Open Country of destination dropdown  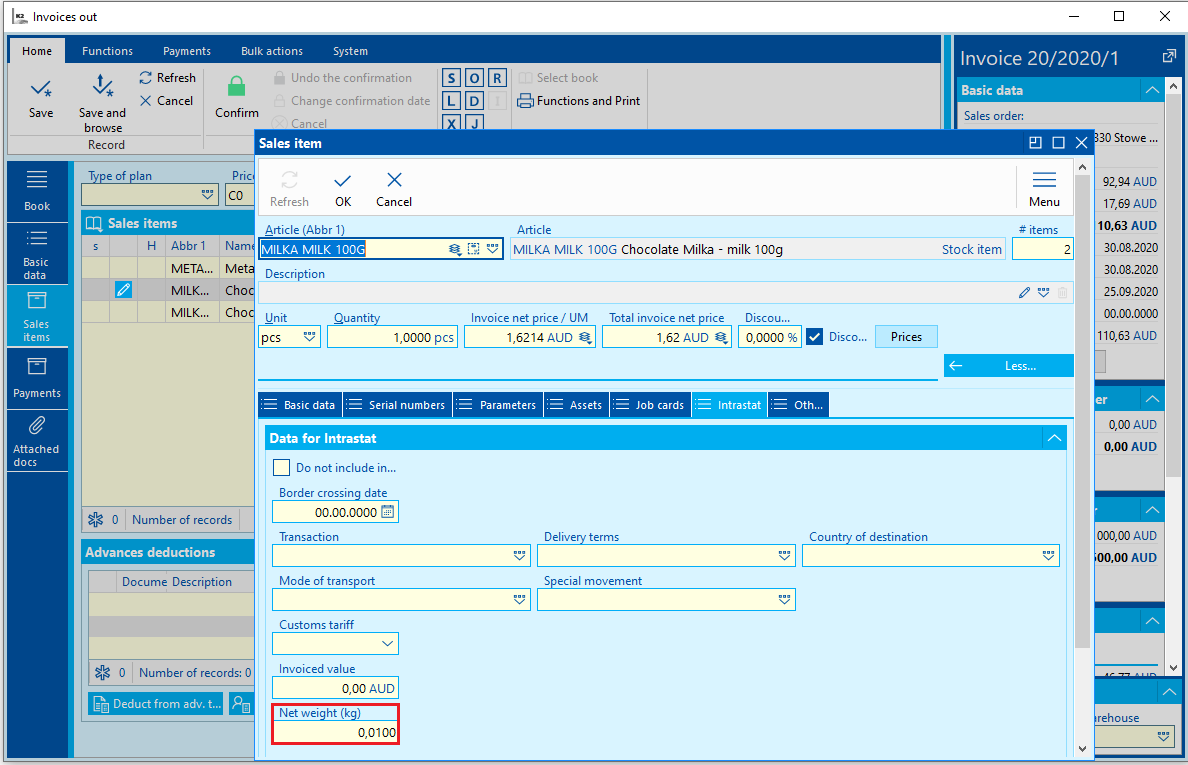point(1048,555)
